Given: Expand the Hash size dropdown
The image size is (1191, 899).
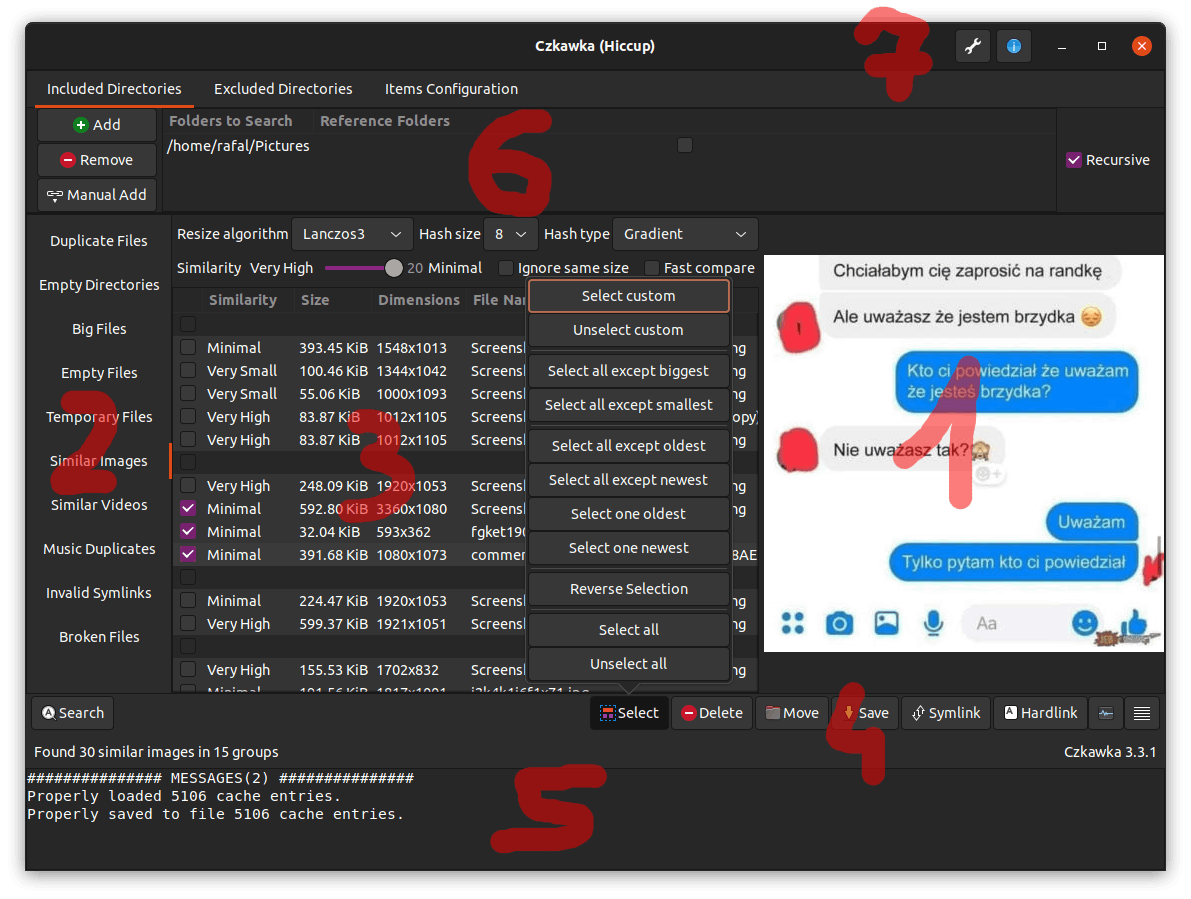Looking at the screenshot, I should click(510, 234).
